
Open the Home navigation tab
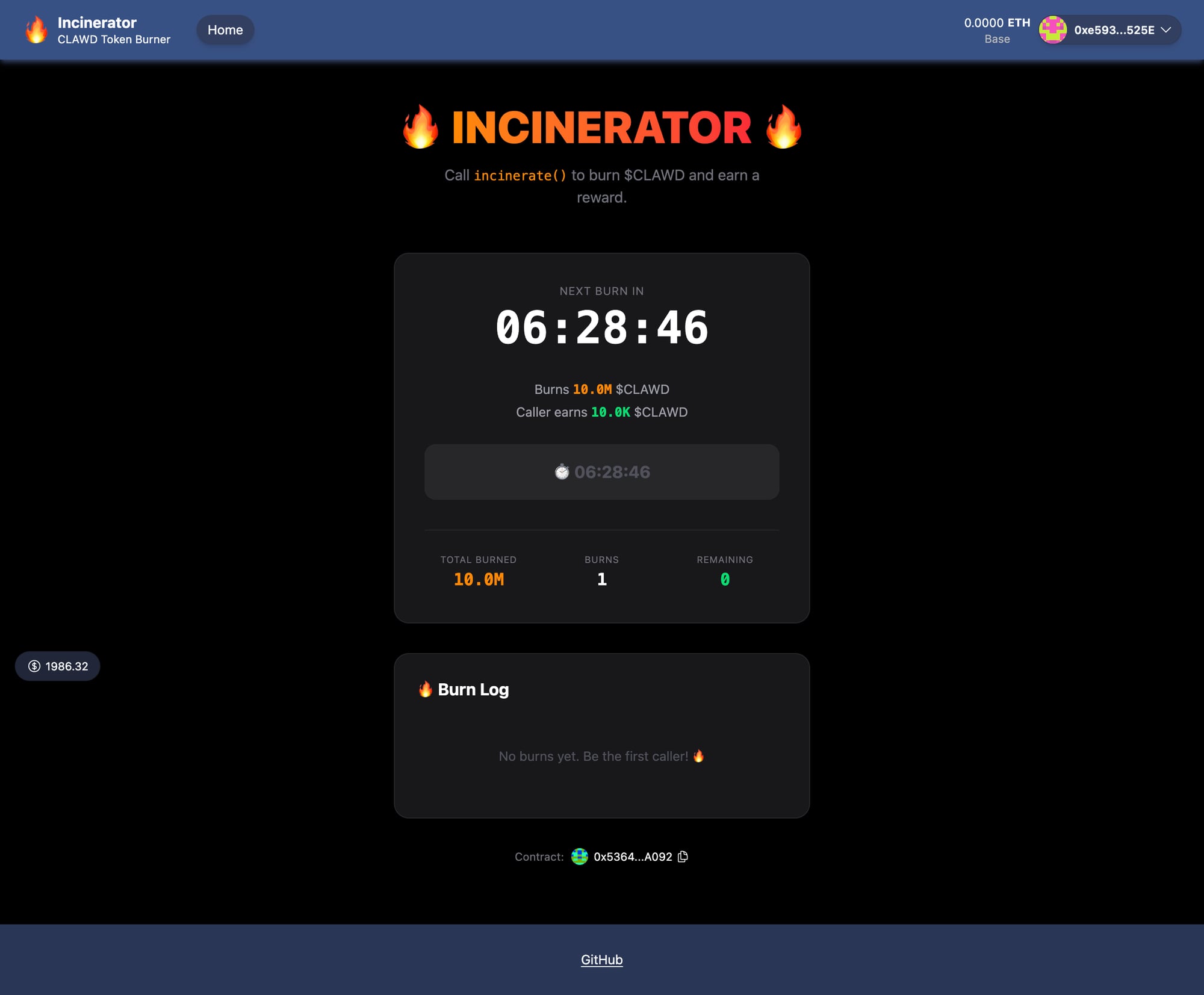click(x=225, y=30)
